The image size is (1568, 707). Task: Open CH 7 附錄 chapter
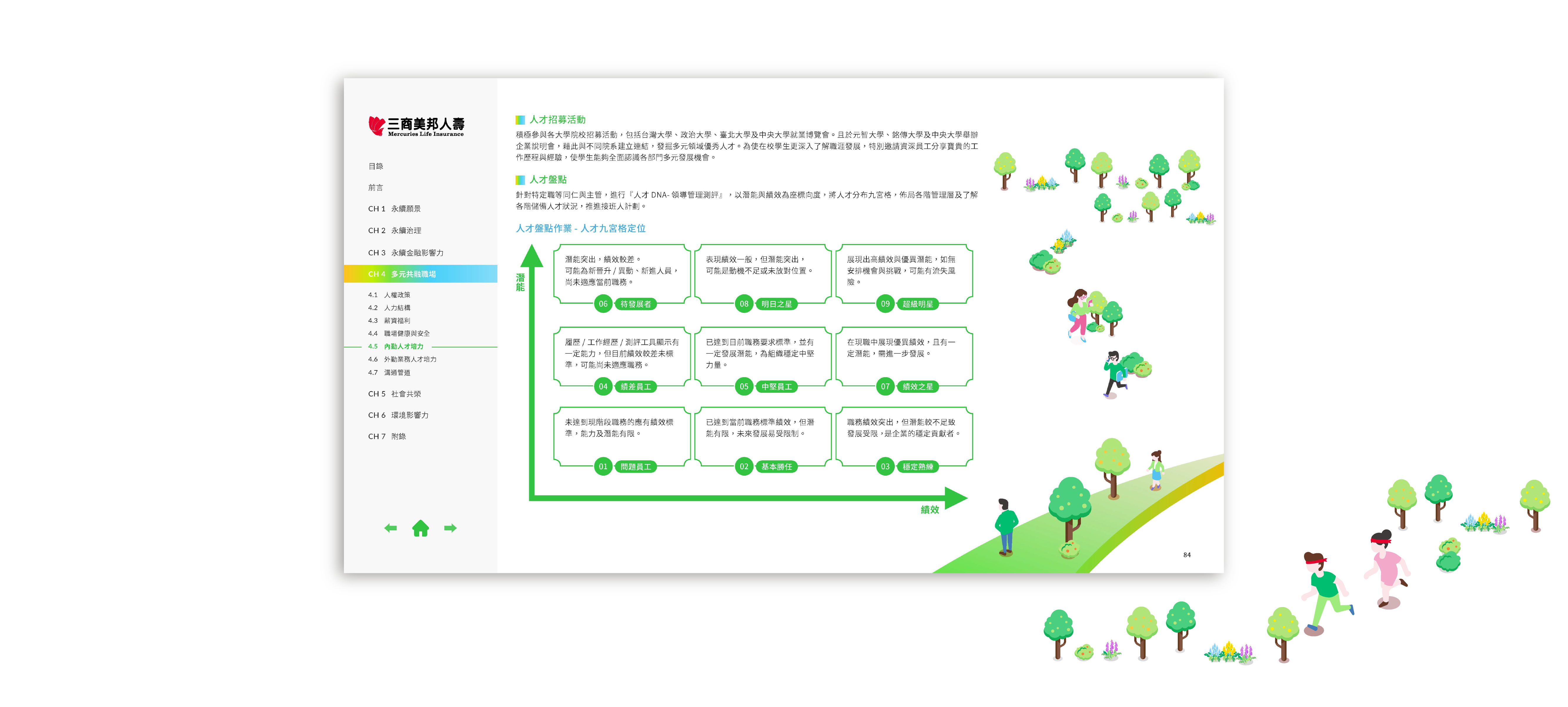click(387, 437)
